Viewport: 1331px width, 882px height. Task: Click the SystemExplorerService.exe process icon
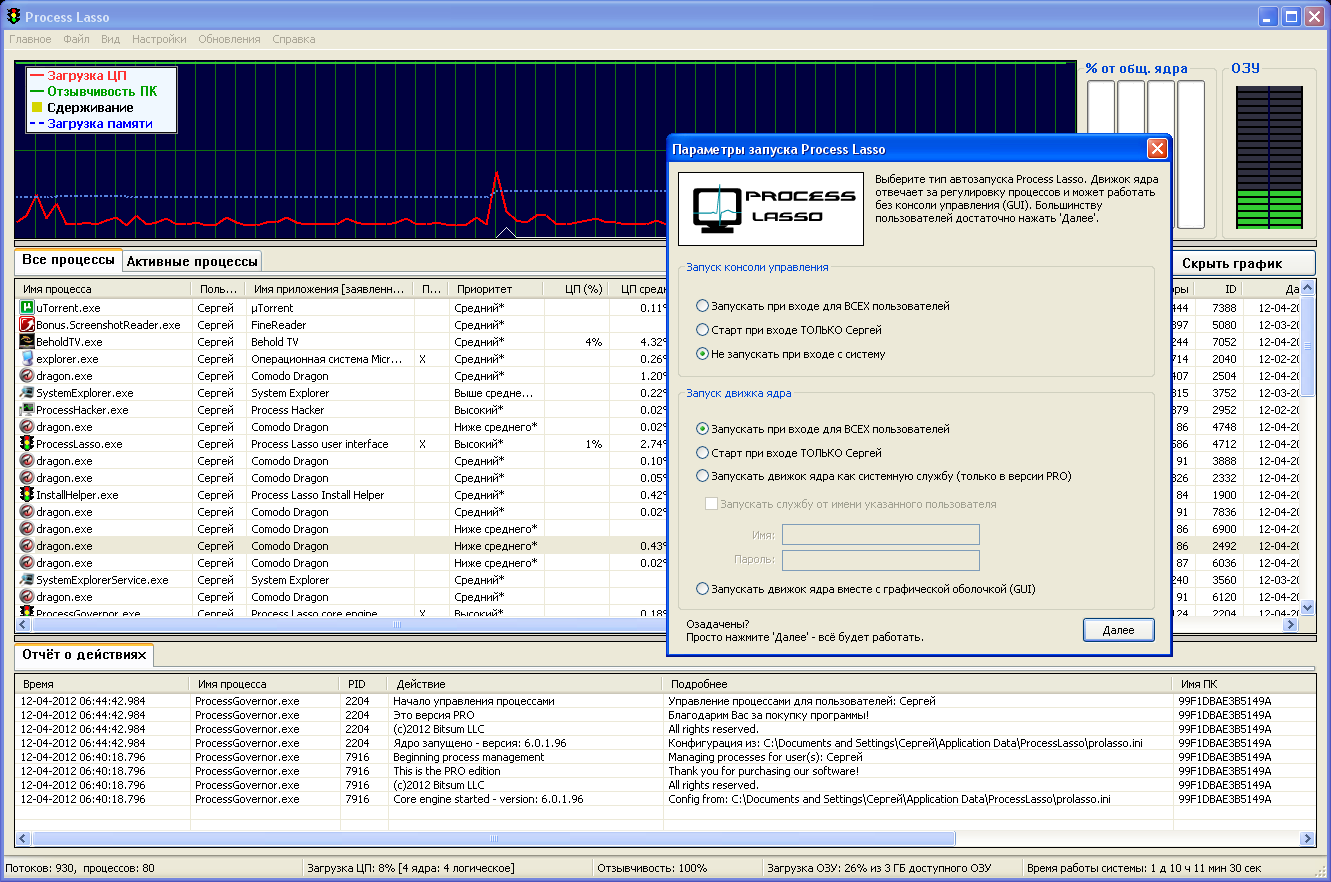(x=27, y=580)
